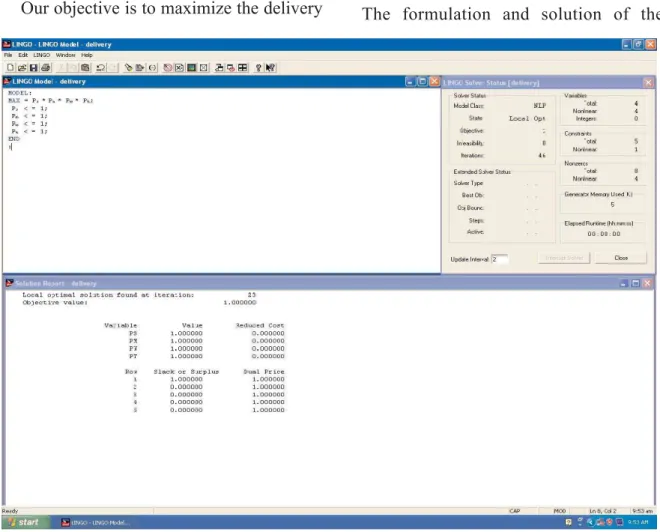Click the variable PS row in Solution Report
Screen dimensions: 660x532
pos(206,333)
